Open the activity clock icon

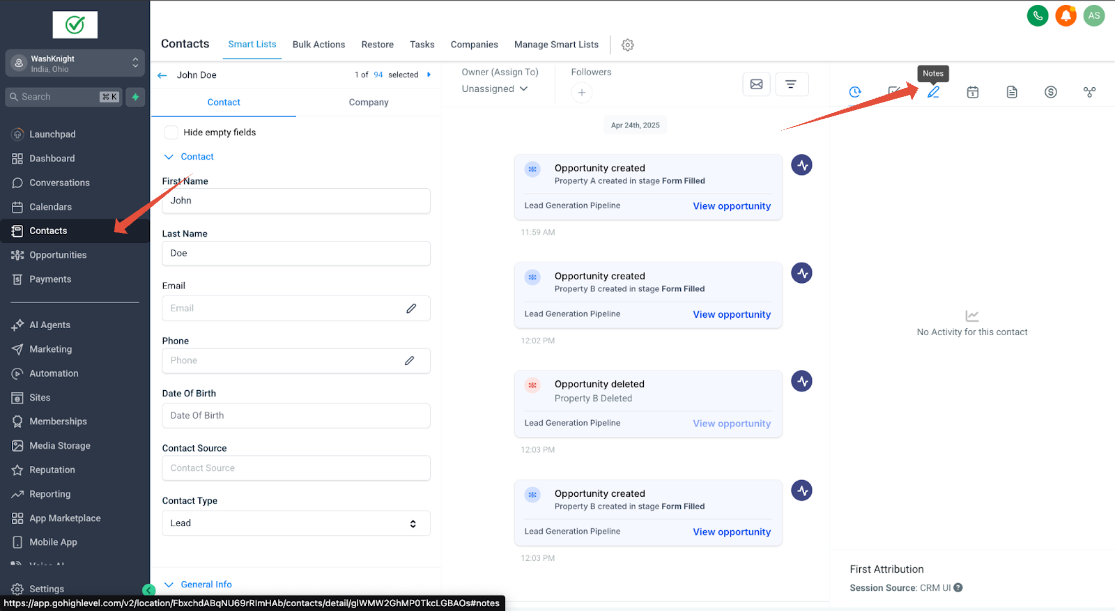tap(855, 92)
